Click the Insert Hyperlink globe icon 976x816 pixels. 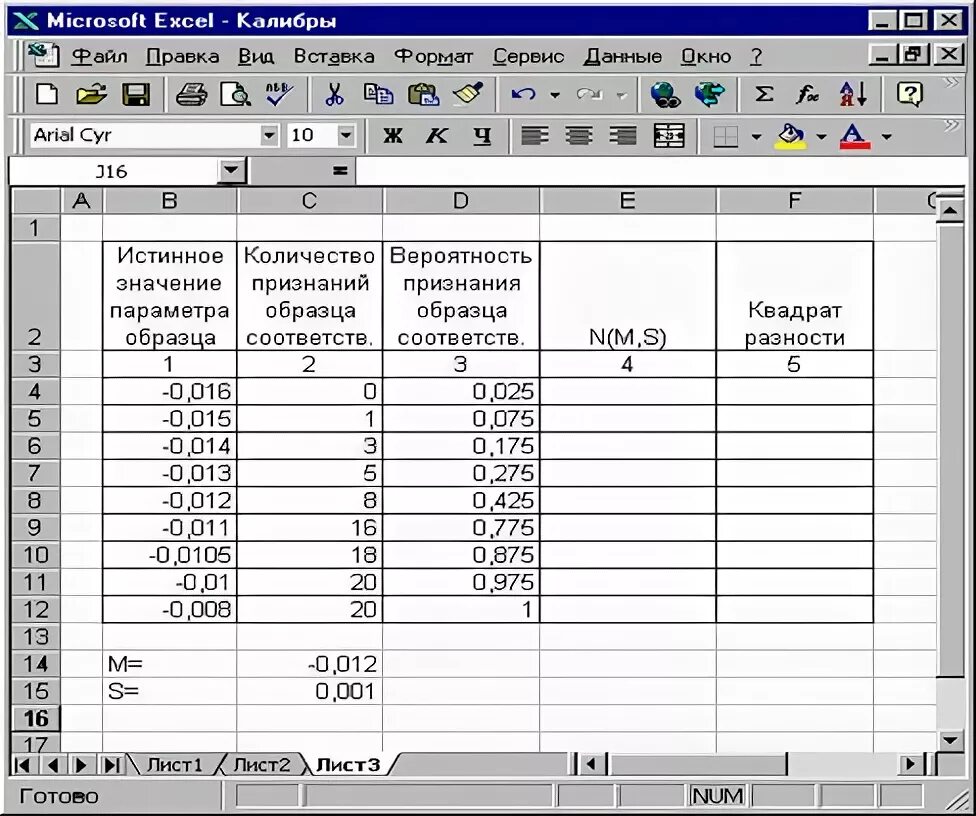[665, 95]
